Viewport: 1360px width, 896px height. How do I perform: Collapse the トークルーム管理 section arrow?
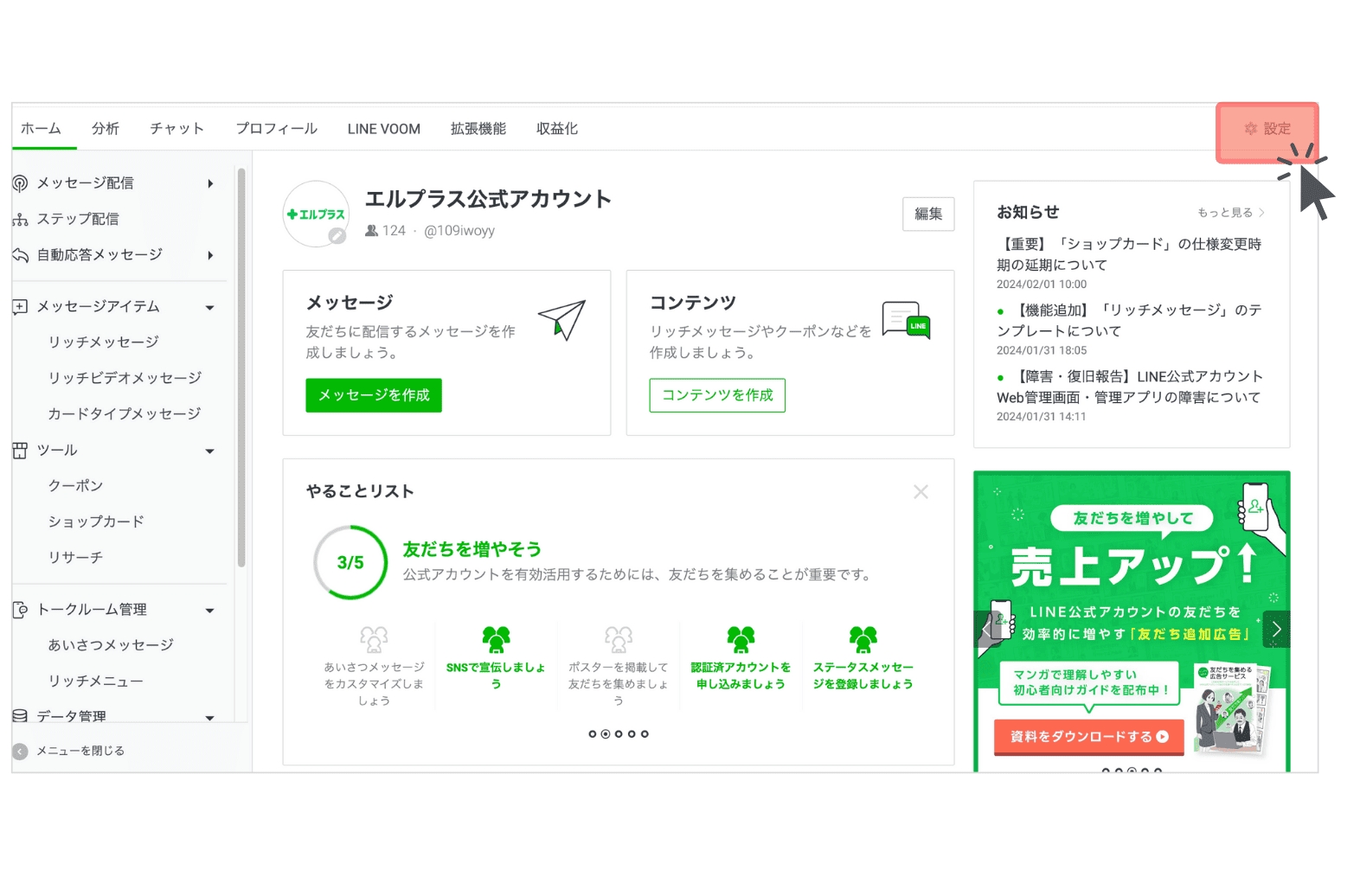[x=210, y=611]
